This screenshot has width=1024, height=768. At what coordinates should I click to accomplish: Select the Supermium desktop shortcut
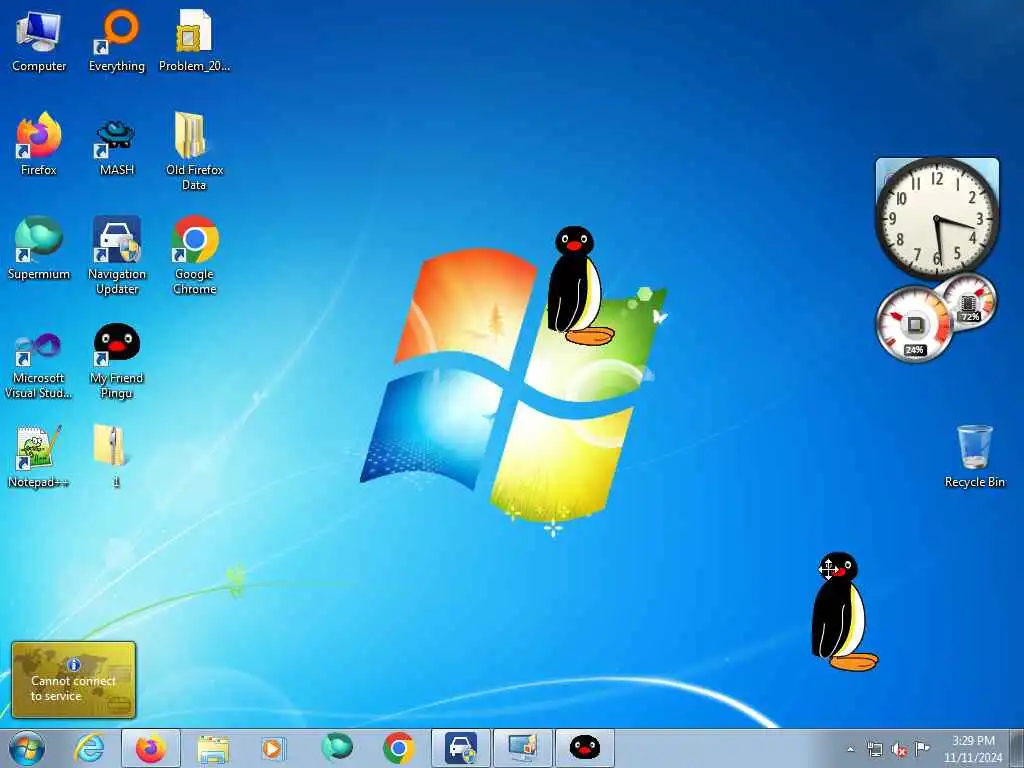pos(39,248)
